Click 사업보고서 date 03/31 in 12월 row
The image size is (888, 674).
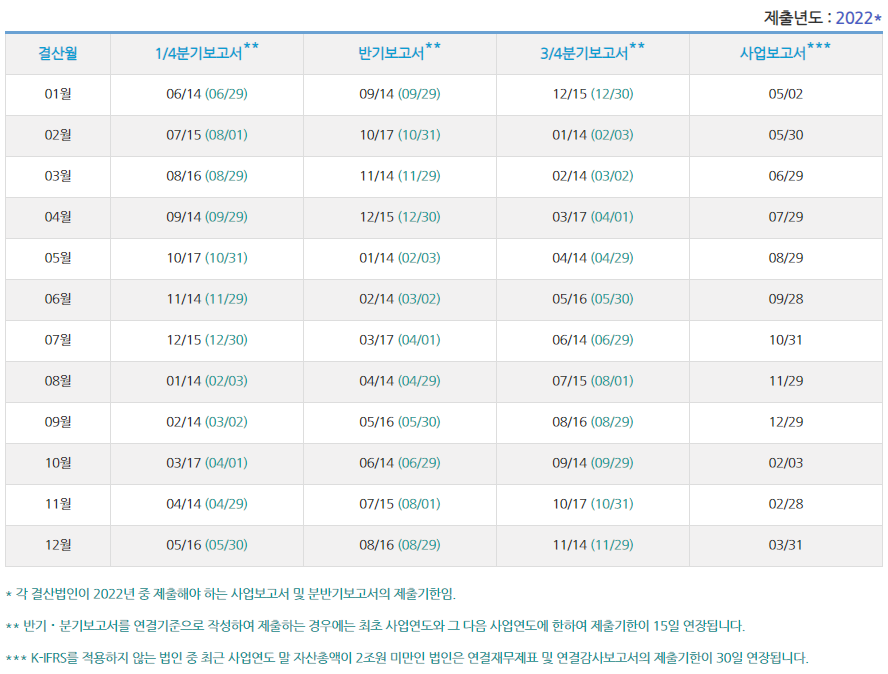(x=785, y=544)
